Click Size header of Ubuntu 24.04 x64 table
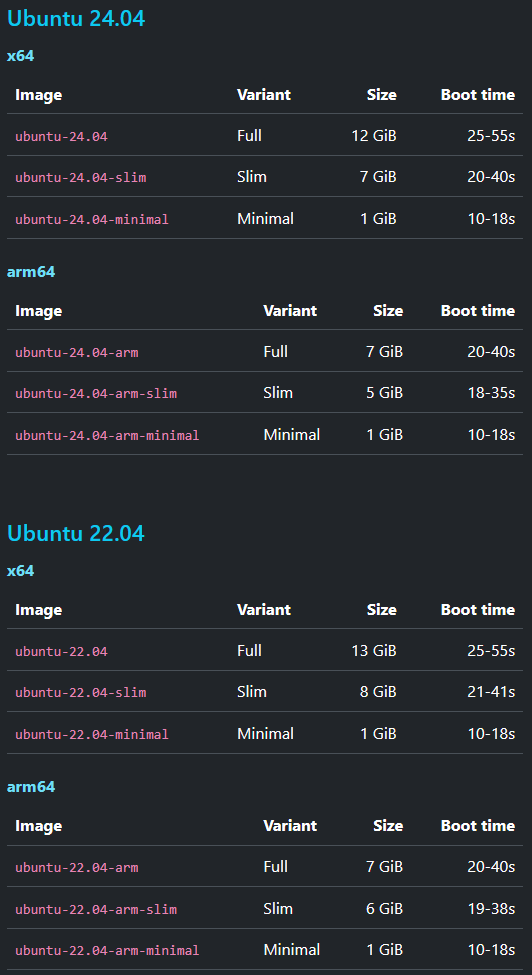The height and width of the screenshot is (975, 532). pos(382,95)
